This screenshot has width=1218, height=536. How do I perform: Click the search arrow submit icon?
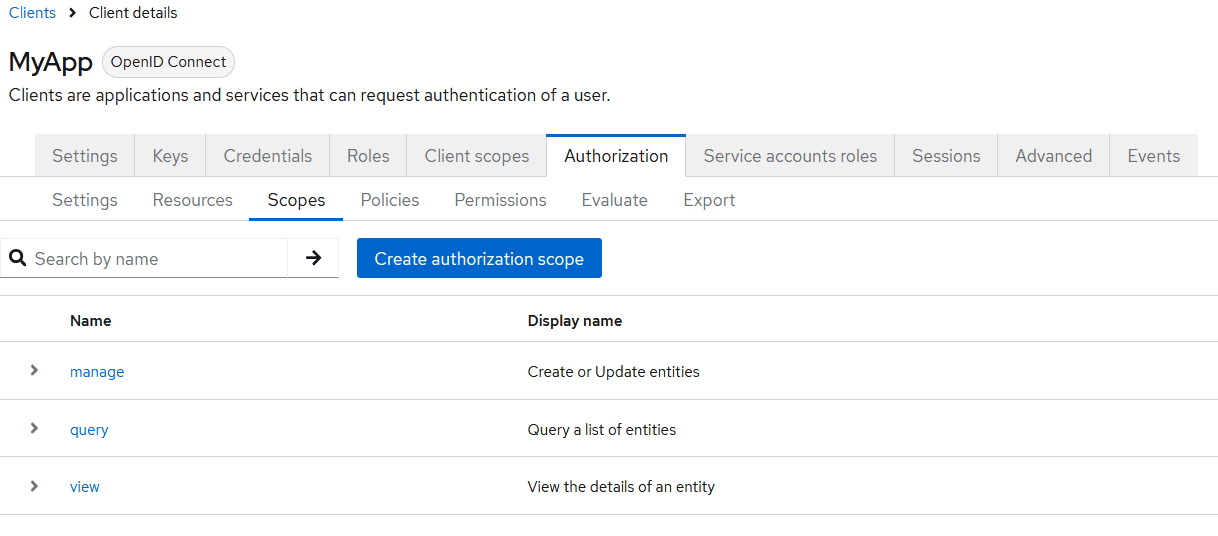(313, 258)
